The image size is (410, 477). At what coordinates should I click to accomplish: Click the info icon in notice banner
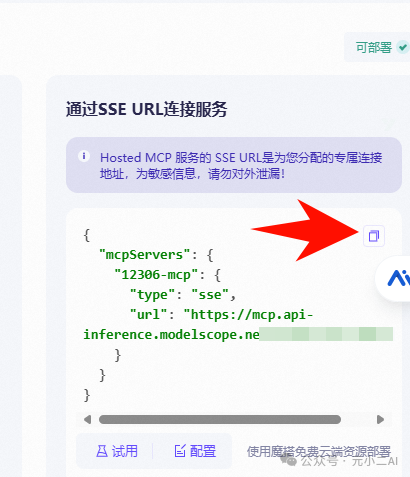84,156
